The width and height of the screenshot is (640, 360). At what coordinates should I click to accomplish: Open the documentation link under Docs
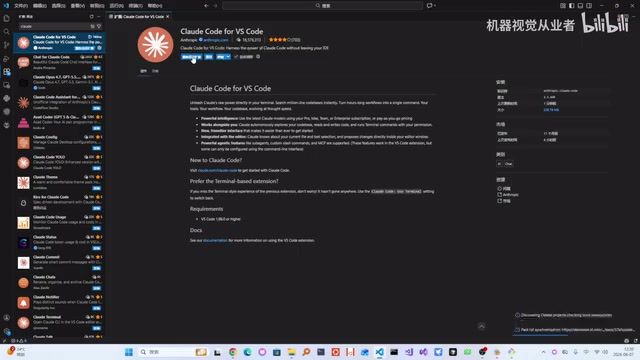215,240
